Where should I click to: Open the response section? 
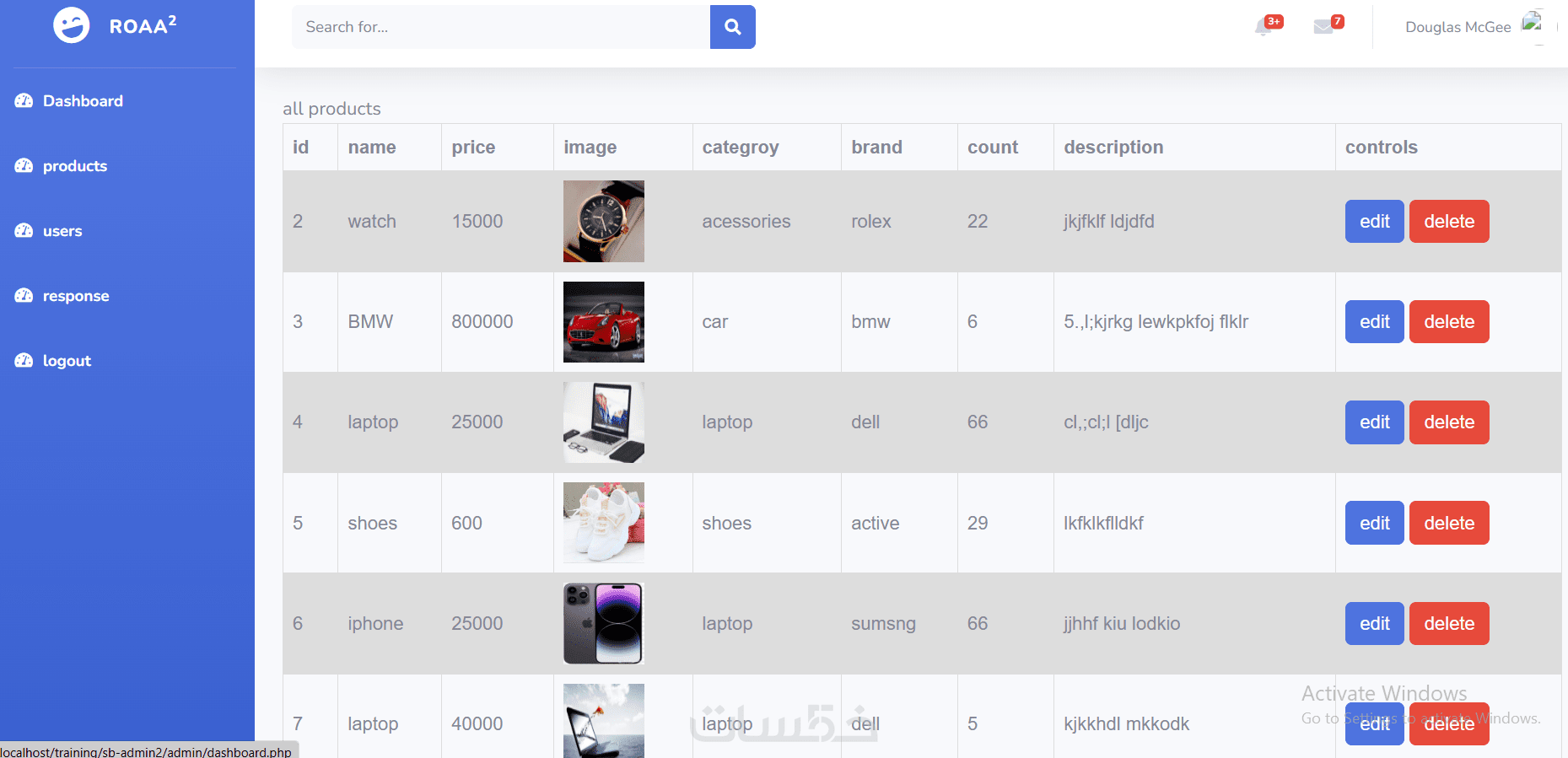click(76, 296)
